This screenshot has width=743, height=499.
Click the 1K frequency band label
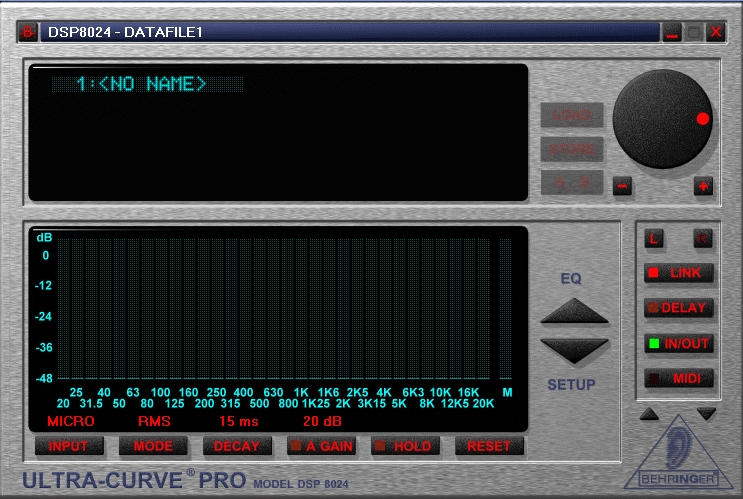pos(301,392)
